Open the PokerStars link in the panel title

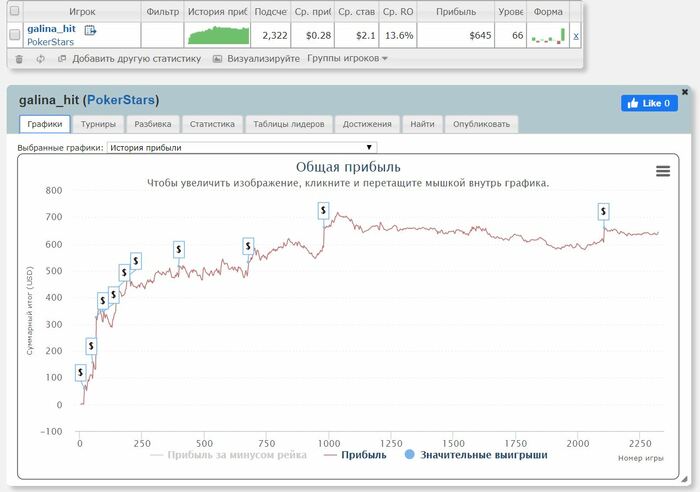coord(121,100)
